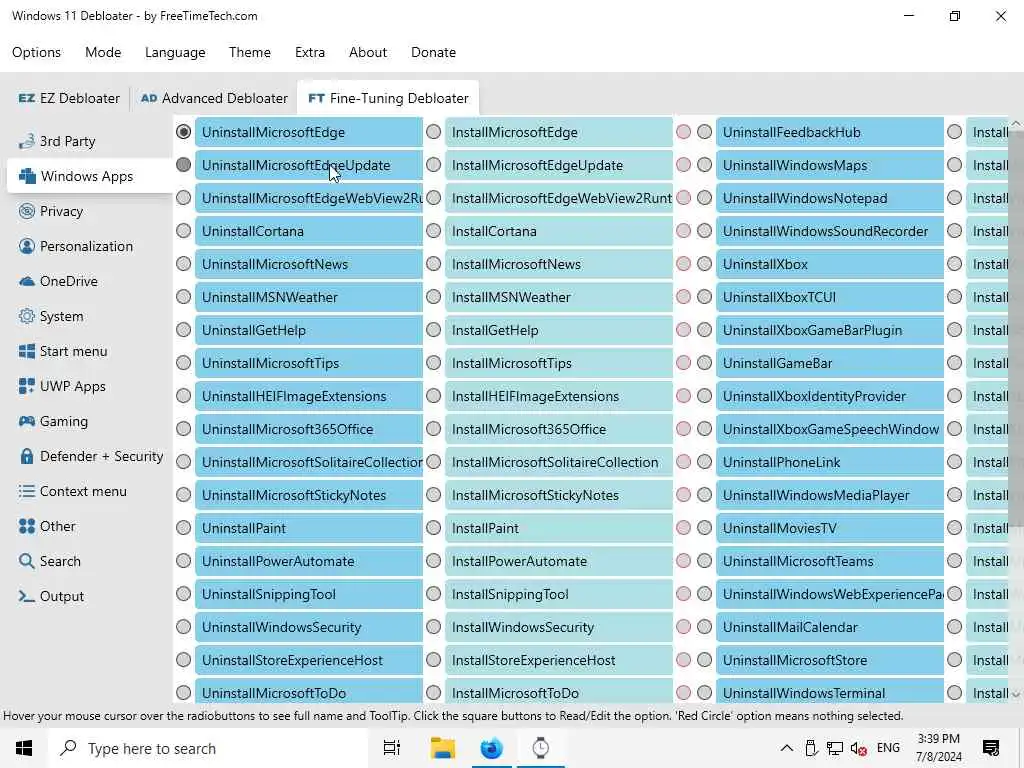Select the UninstallWindowsMaps radio button
Screen dimensions: 1024x768
(705, 165)
